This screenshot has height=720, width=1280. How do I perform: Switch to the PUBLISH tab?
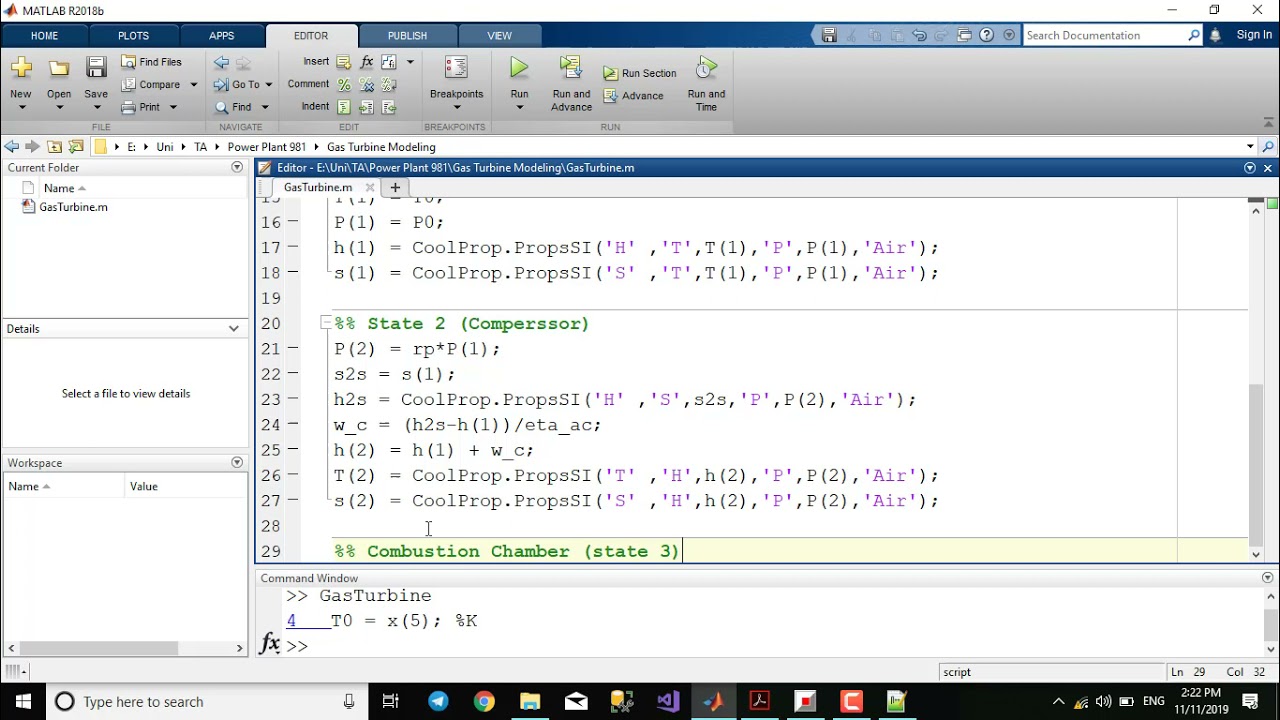pos(407,36)
